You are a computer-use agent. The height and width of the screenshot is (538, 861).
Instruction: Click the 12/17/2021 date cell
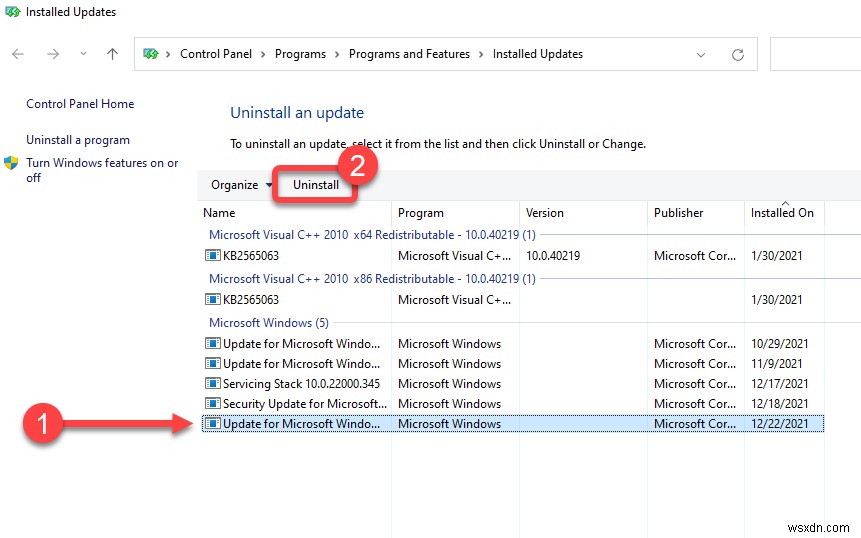pos(780,384)
